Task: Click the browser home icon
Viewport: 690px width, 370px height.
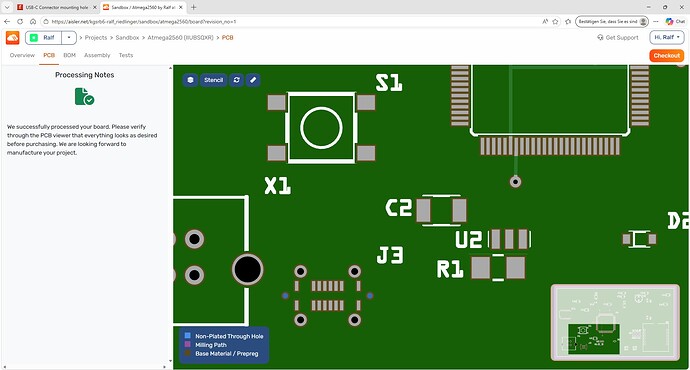Action: (x=33, y=21)
